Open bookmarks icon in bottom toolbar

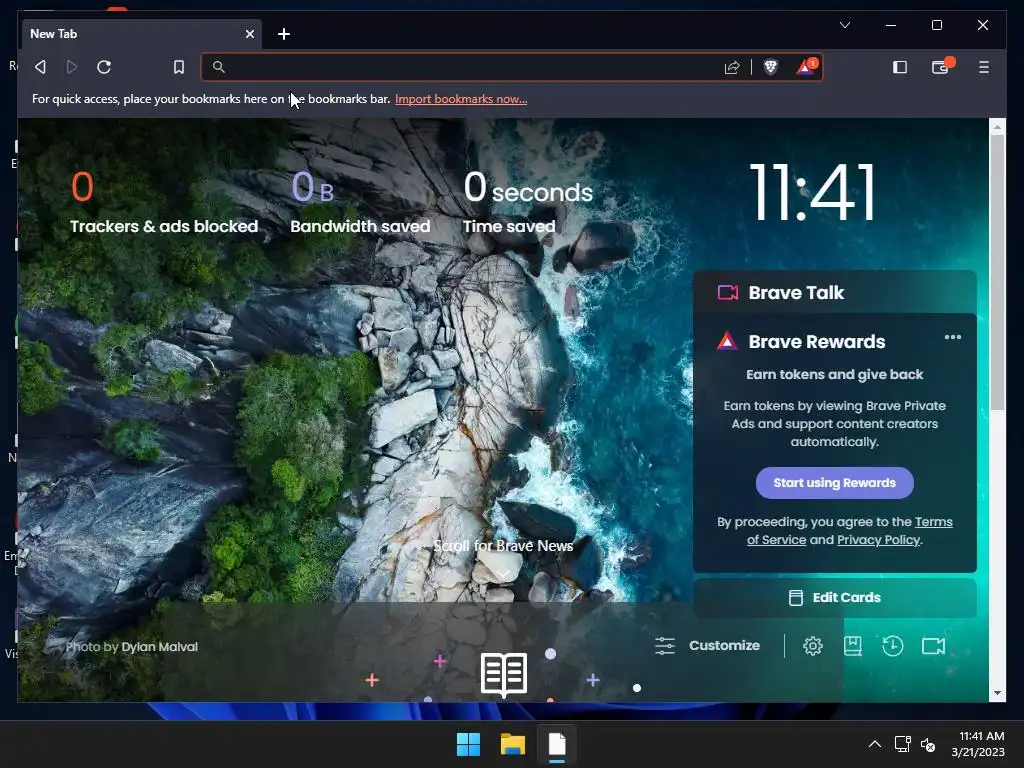(853, 646)
